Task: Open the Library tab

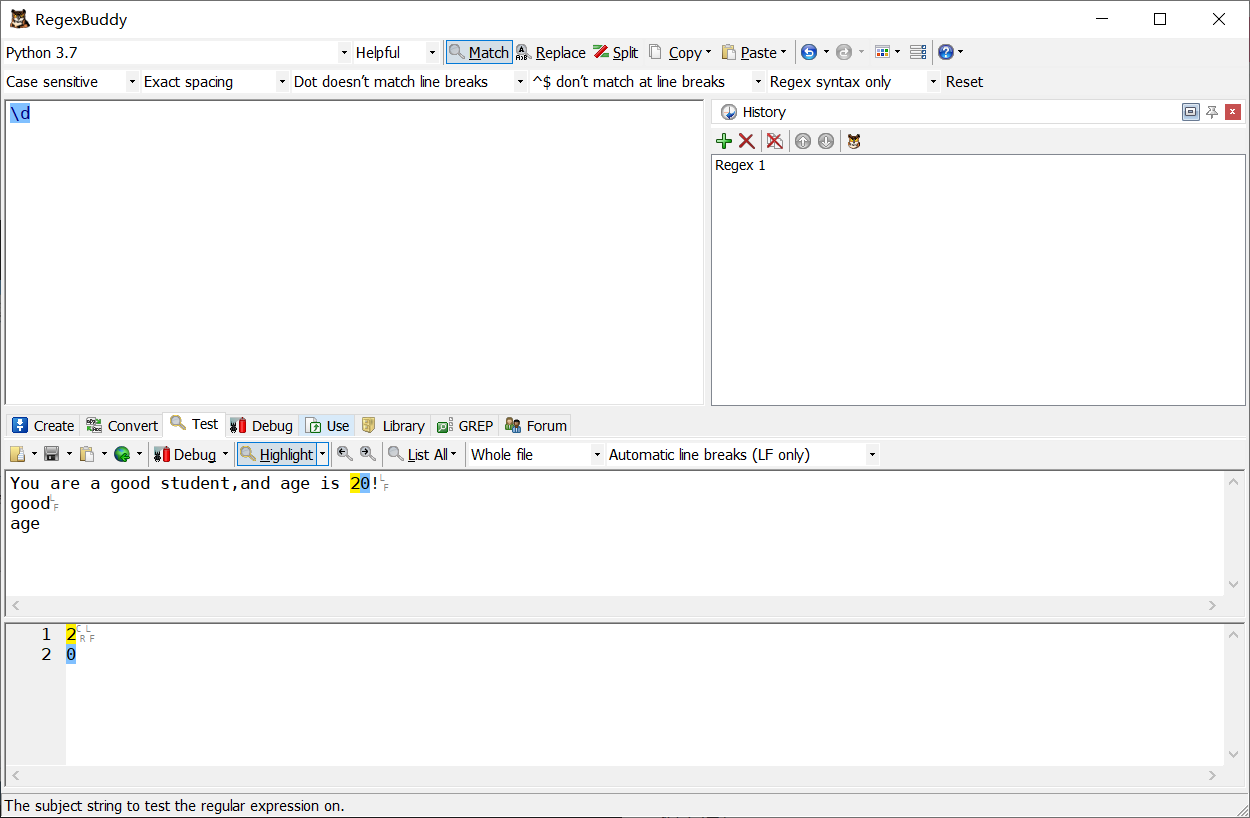Action: point(393,425)
